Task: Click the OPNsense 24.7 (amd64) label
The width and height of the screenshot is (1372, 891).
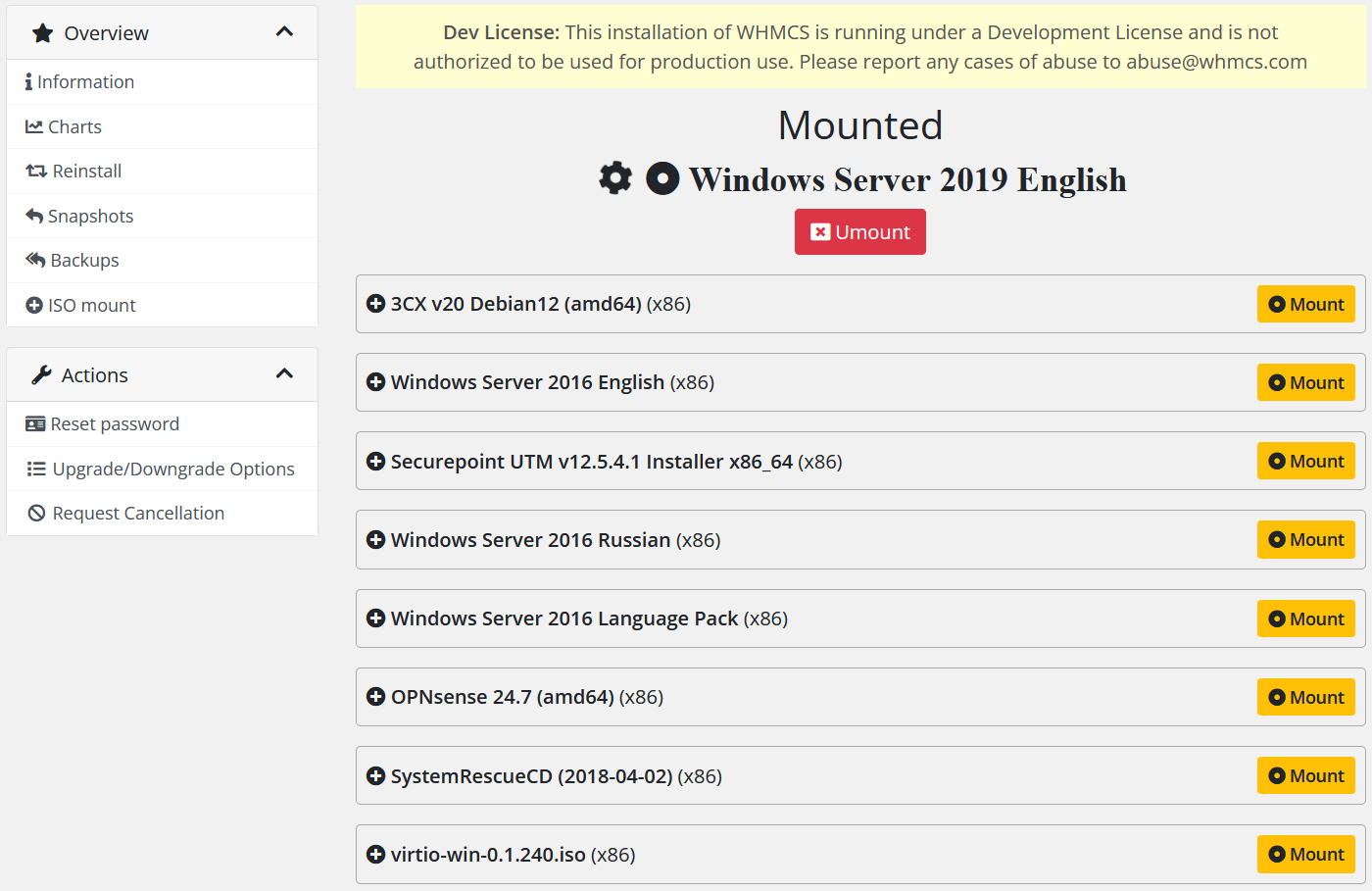Action: pos(503,697)
